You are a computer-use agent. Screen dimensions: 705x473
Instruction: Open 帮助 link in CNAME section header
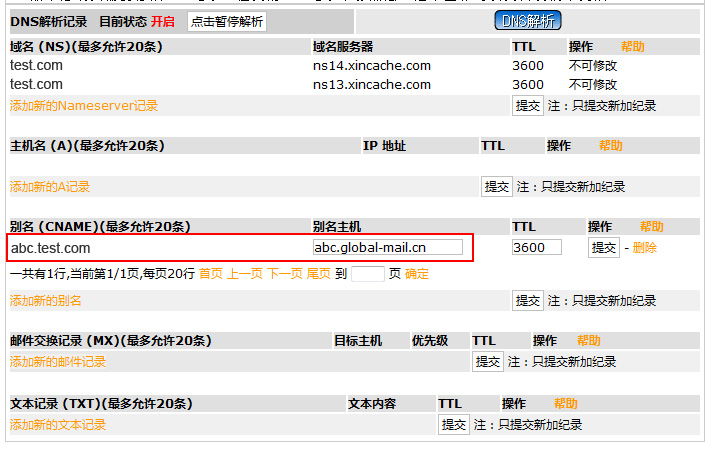(x=651, y=227)
